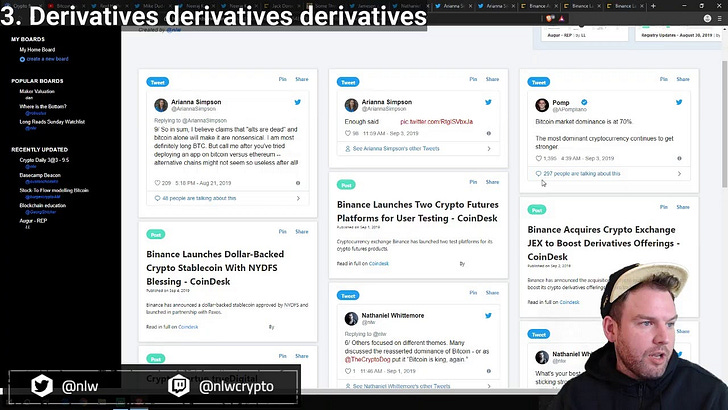The image size is (728, 410).
Task: Share the Binance Two Crypto Futures post
Action: [492, 182]
